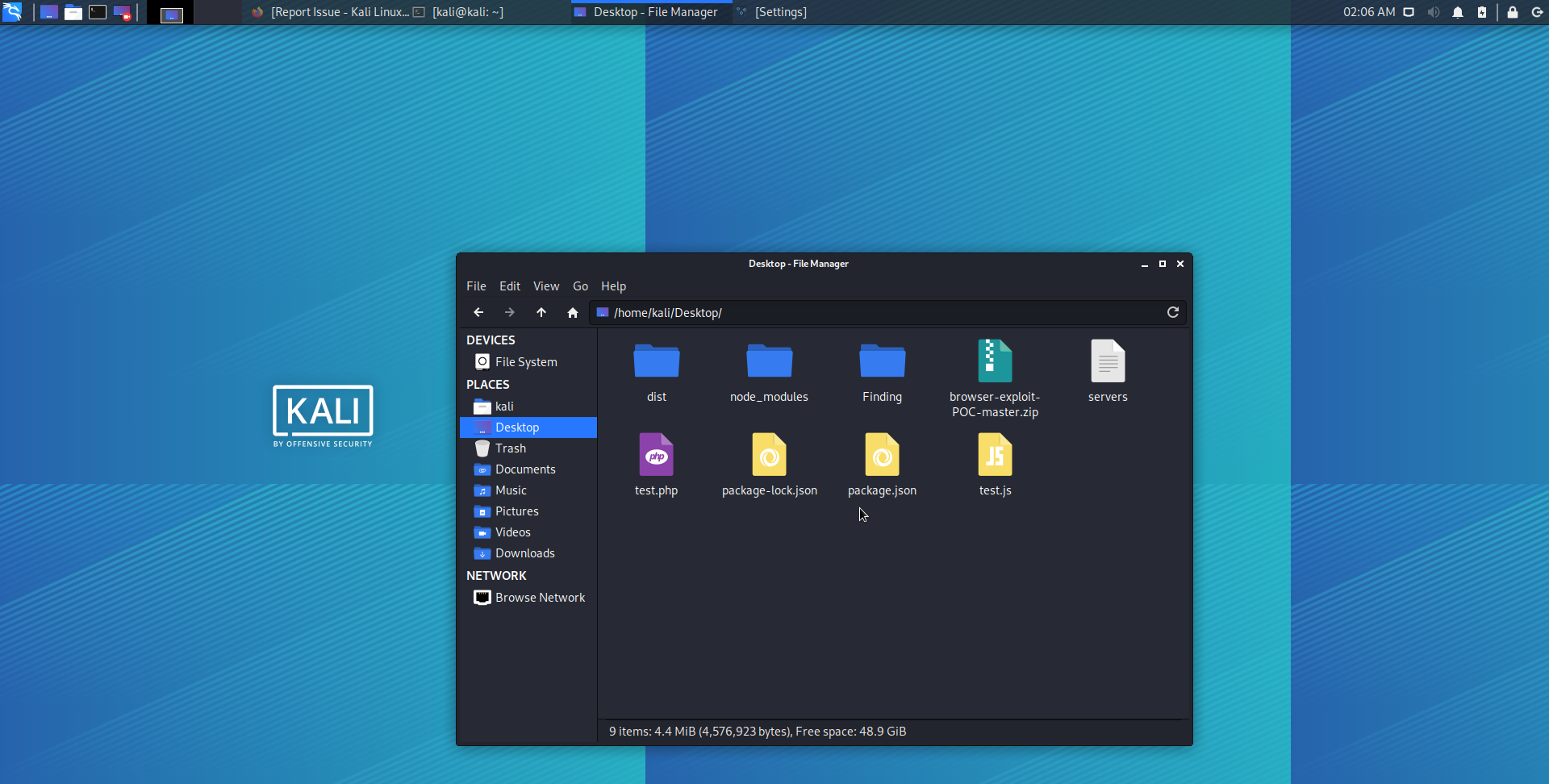Select the browser-exploit-POC-master.zip archive

pyautogui.click(x=995, y=362)
